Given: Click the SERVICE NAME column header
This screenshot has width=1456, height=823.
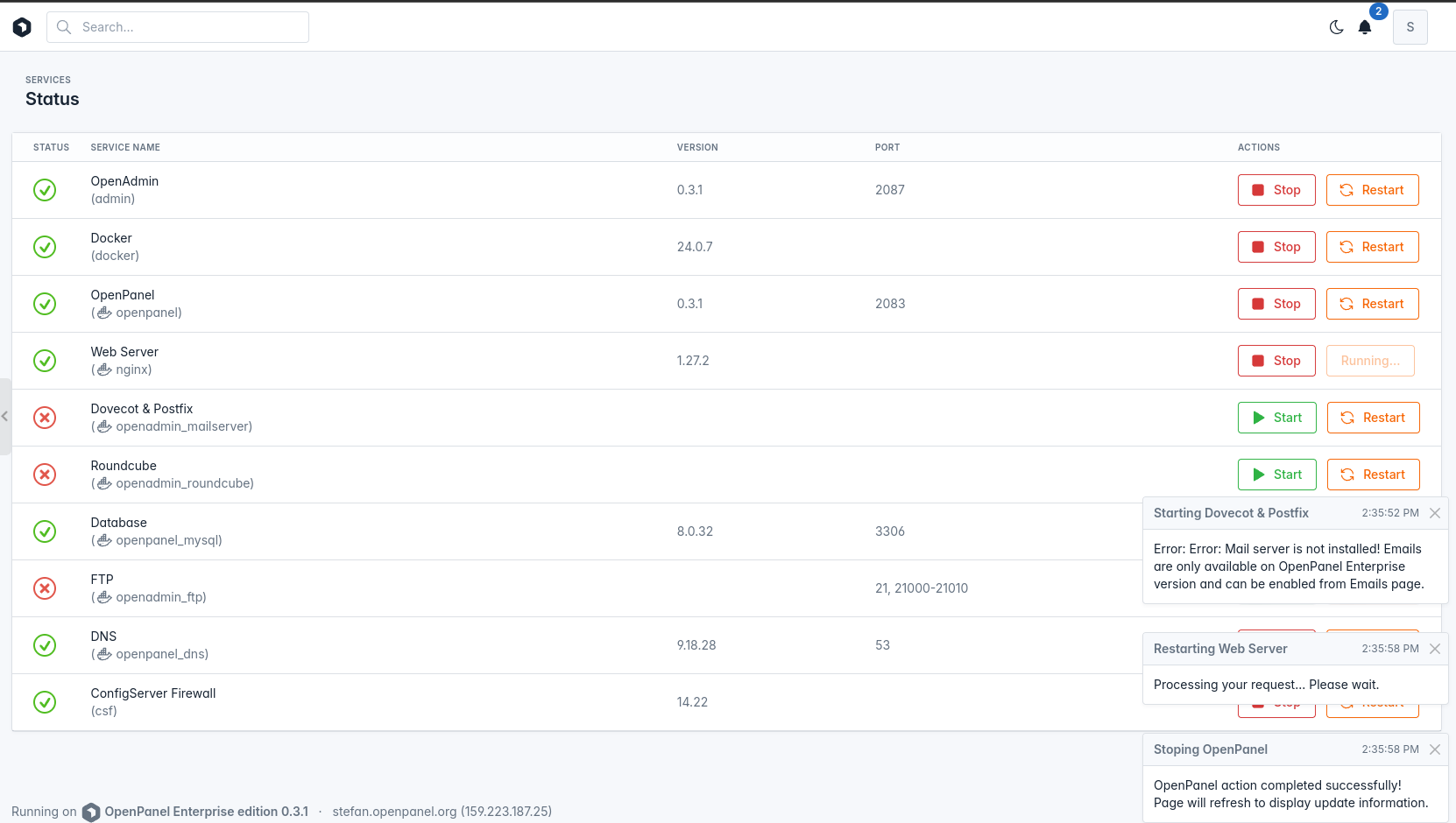Looking at the screenshot, I should coord(125,147).
